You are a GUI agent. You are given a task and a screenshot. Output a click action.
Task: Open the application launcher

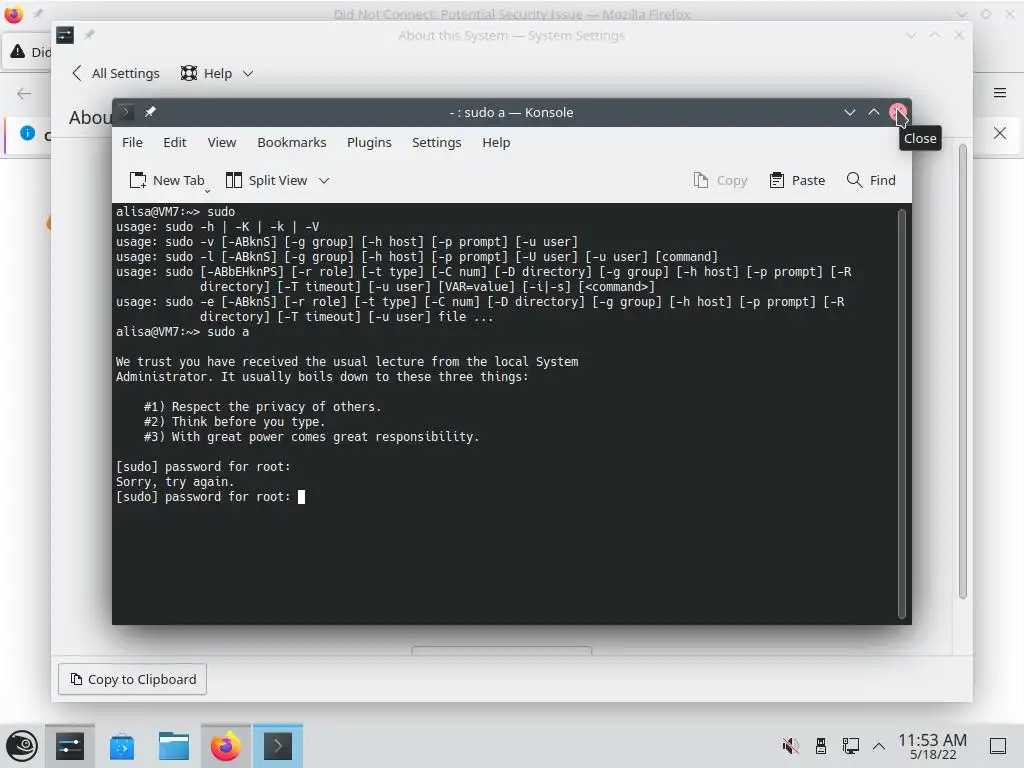(x=22, y=746)
